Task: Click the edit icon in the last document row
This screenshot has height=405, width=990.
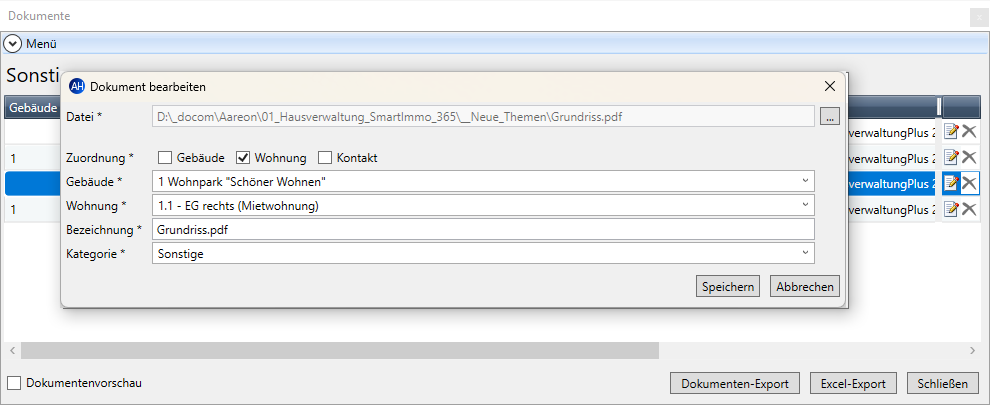Action: click(x=951, y=209)
